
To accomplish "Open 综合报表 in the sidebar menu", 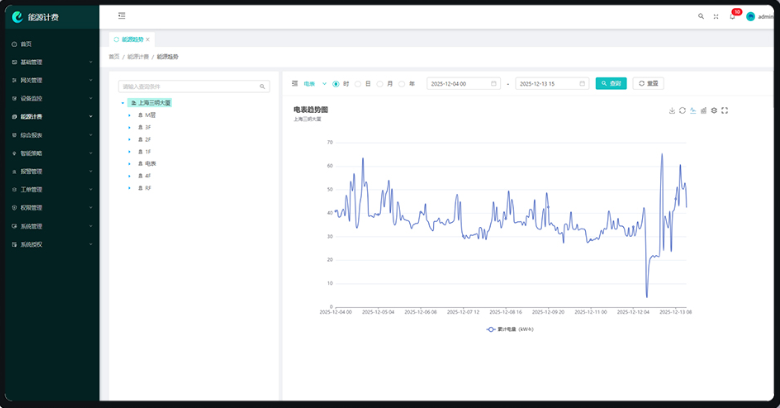I will tap(50, 135).
